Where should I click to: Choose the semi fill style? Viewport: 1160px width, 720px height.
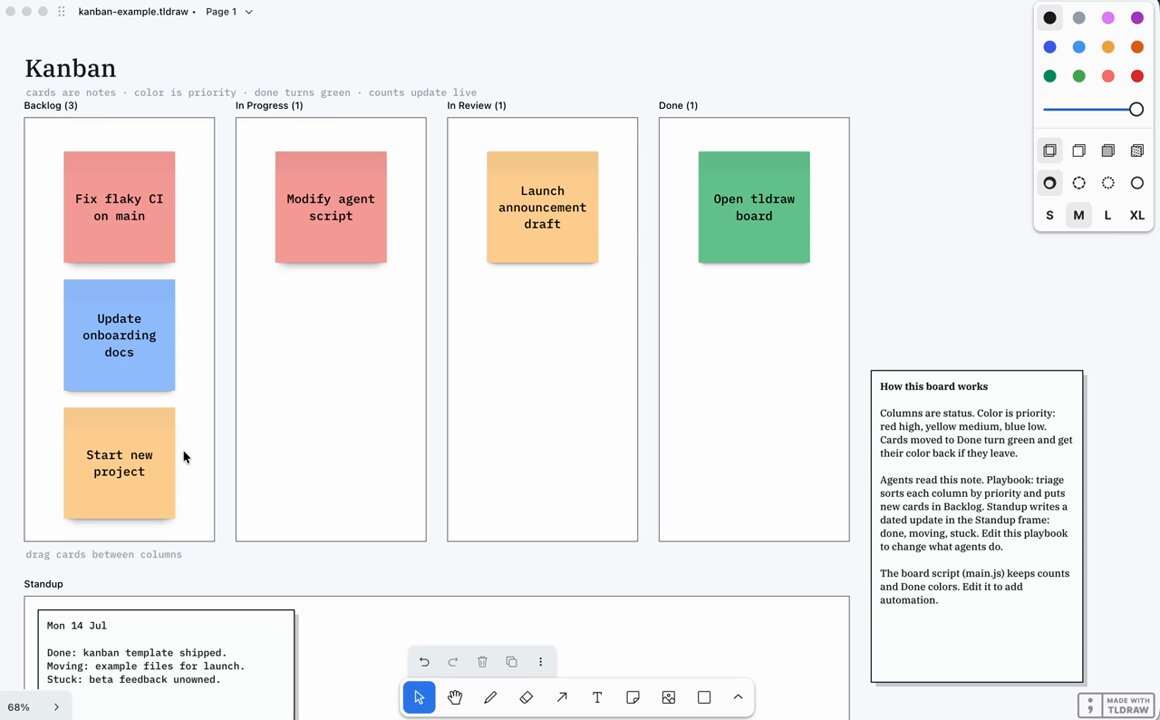[1079, 151]
